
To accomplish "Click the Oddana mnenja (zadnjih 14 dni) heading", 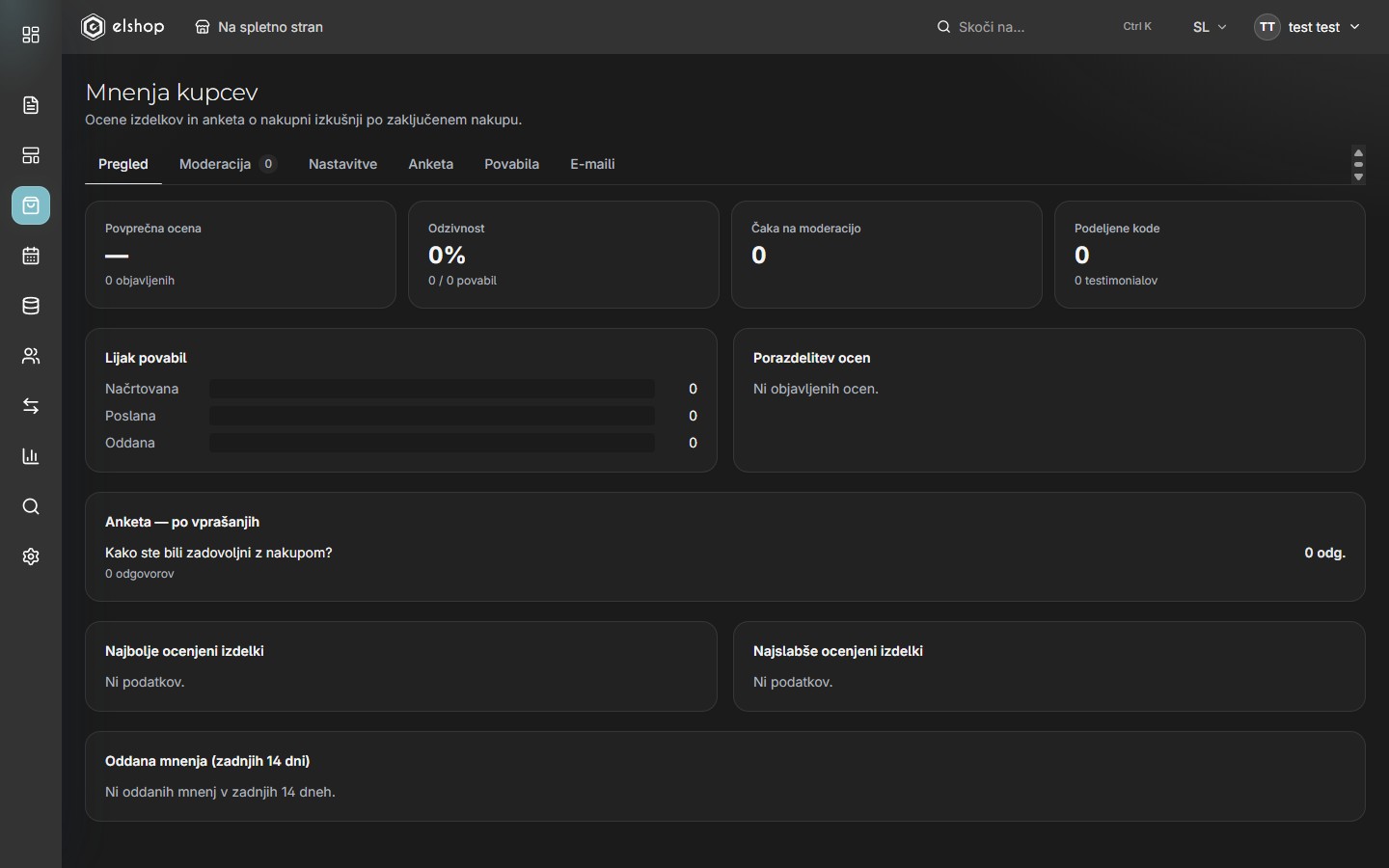I will click(x=207, y=761).
